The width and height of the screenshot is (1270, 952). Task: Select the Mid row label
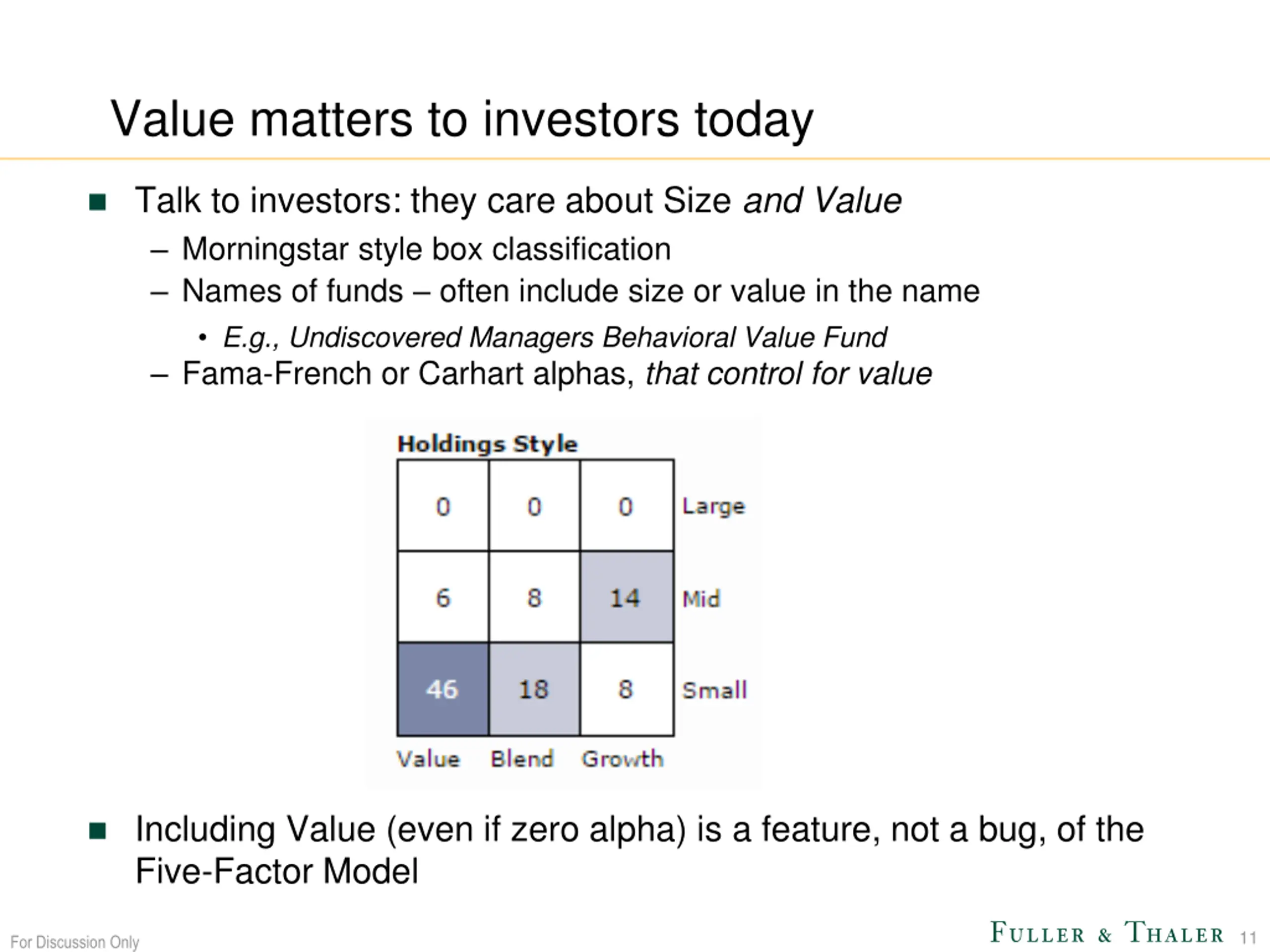point(700,599)
